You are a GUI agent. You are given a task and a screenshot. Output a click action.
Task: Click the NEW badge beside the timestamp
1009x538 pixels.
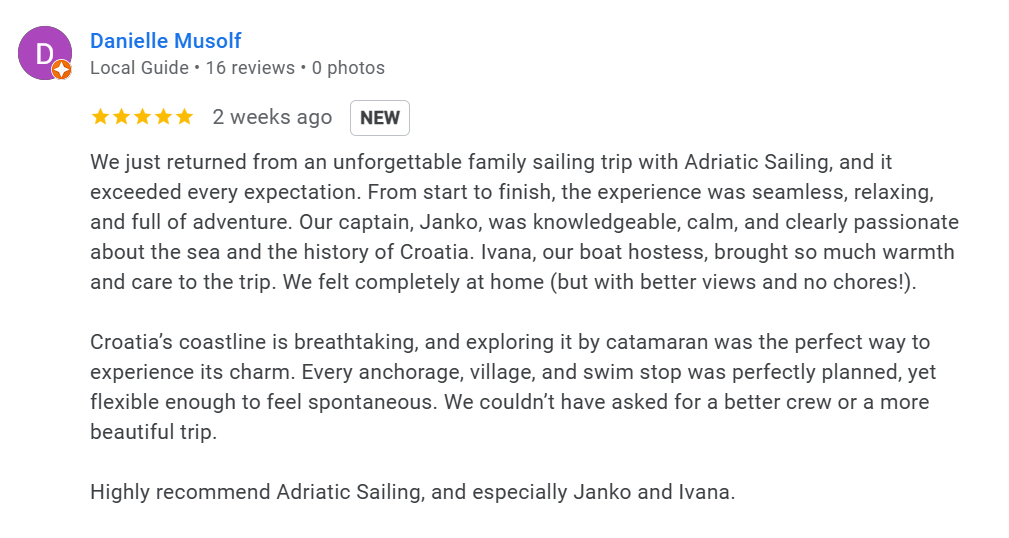[380, 118]
